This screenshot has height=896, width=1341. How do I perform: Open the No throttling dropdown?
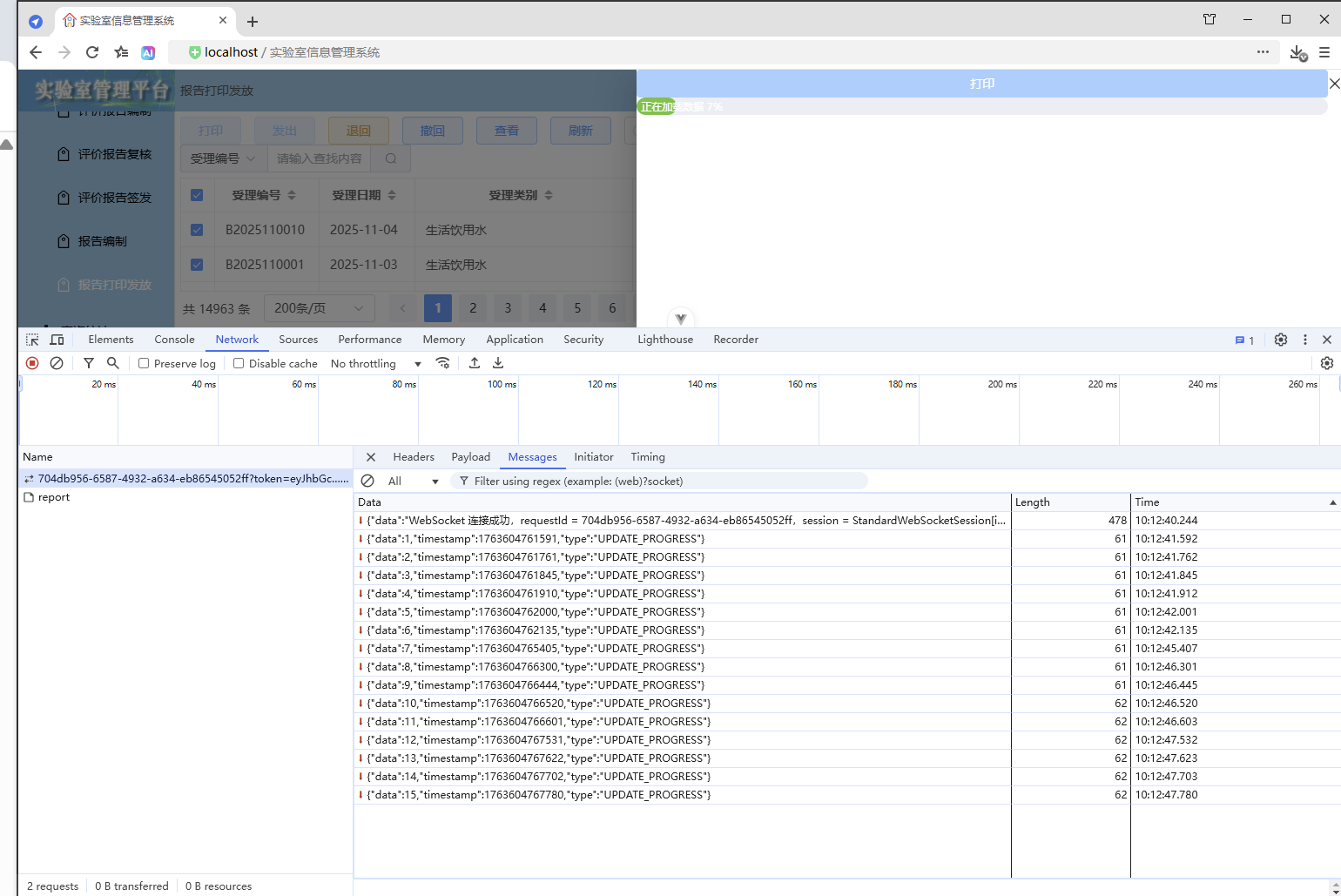(375, 364)
